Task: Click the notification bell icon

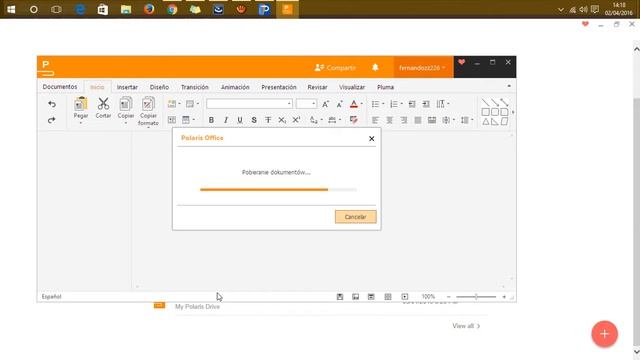Action: (375, 67)
